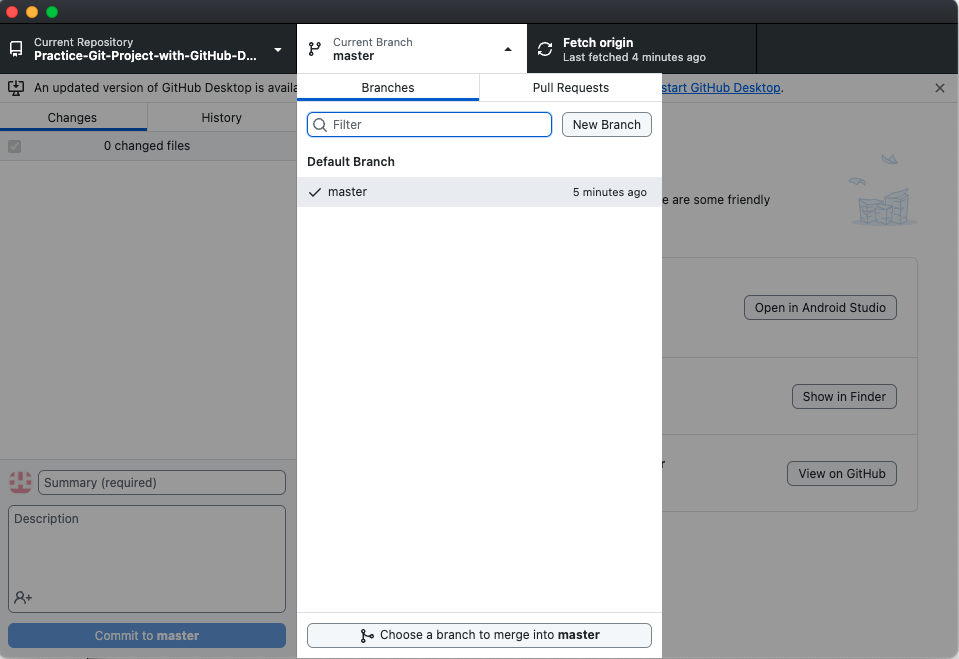Collapse the Current Branch dropdown arrow
This screenshot has width=959, height=659.
coord(508,50)
